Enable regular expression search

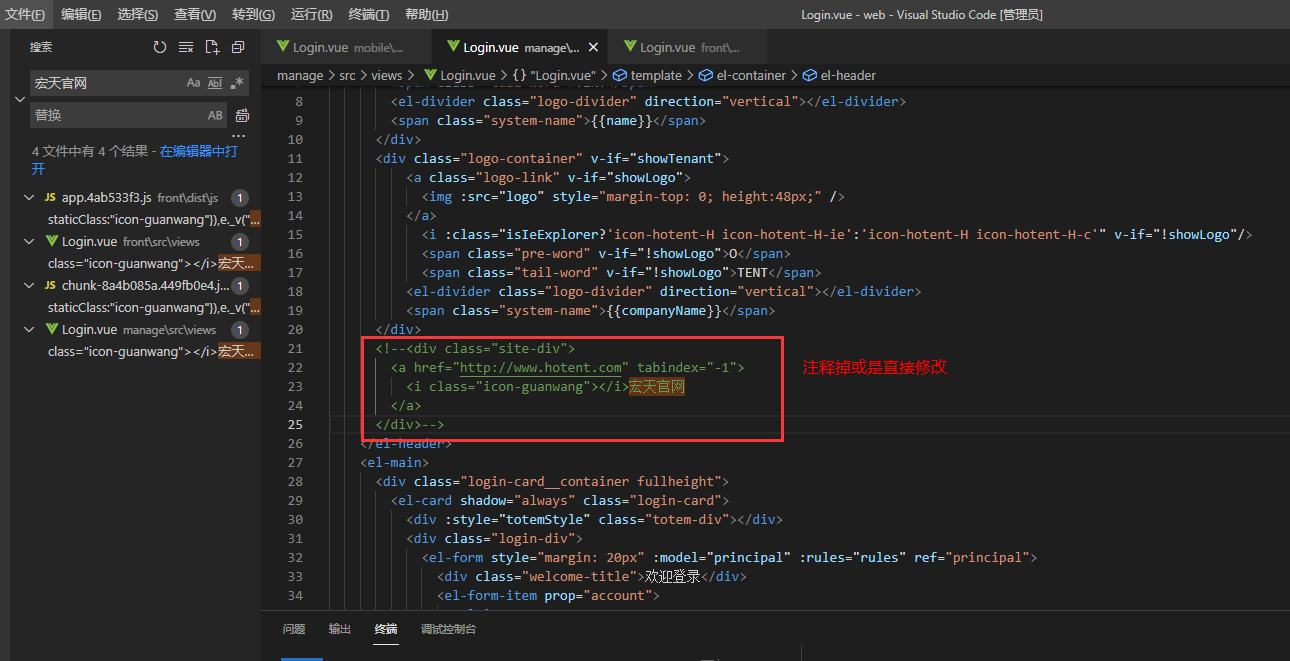pyautogui.click(x=237, y=83)
